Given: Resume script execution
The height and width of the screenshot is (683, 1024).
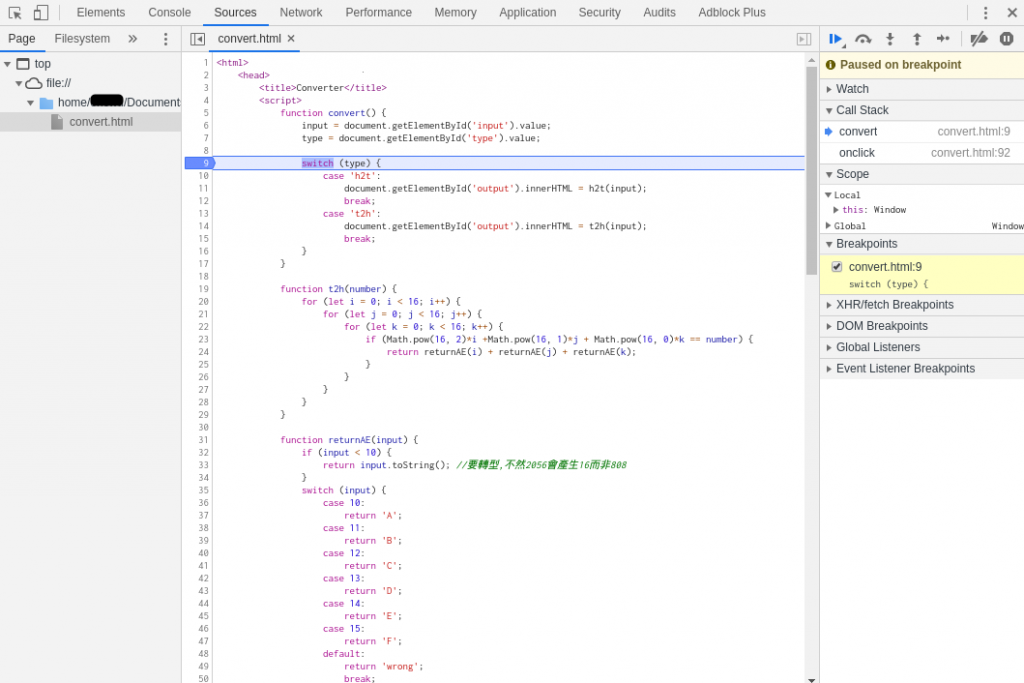Looking at the screenshot, I should tap(835, 39).
